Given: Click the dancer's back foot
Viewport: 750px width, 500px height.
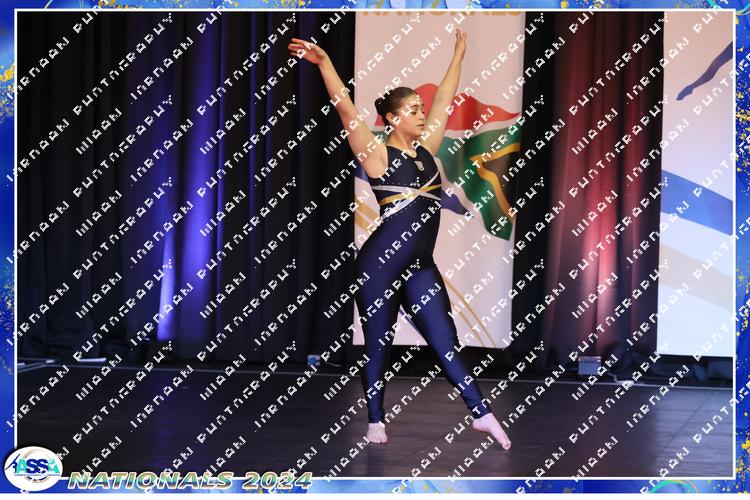Looking at the screenshot, I should pyautogui.click(x=376, y=432).
